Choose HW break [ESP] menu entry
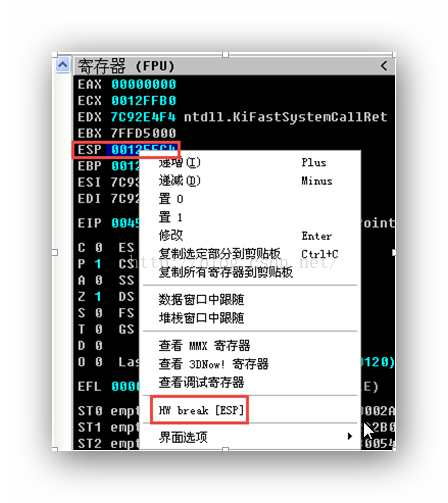 (249, 410)
